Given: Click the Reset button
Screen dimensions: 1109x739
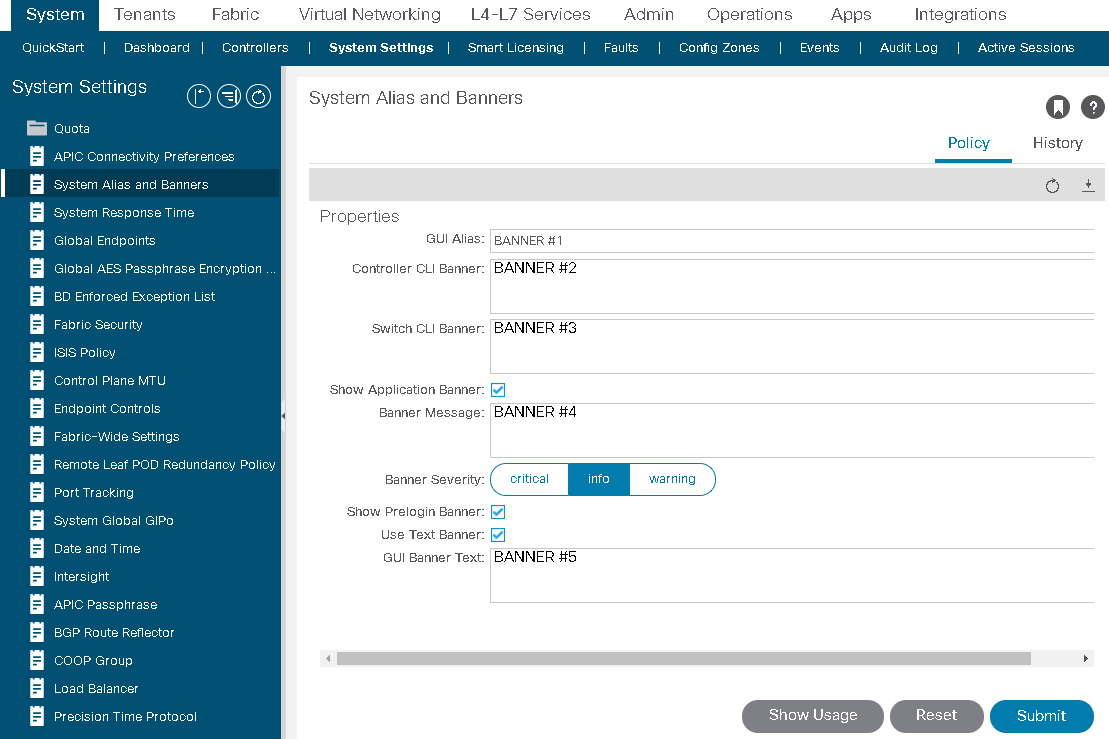Looking at the screenshot, I should [x=936, y=716].
